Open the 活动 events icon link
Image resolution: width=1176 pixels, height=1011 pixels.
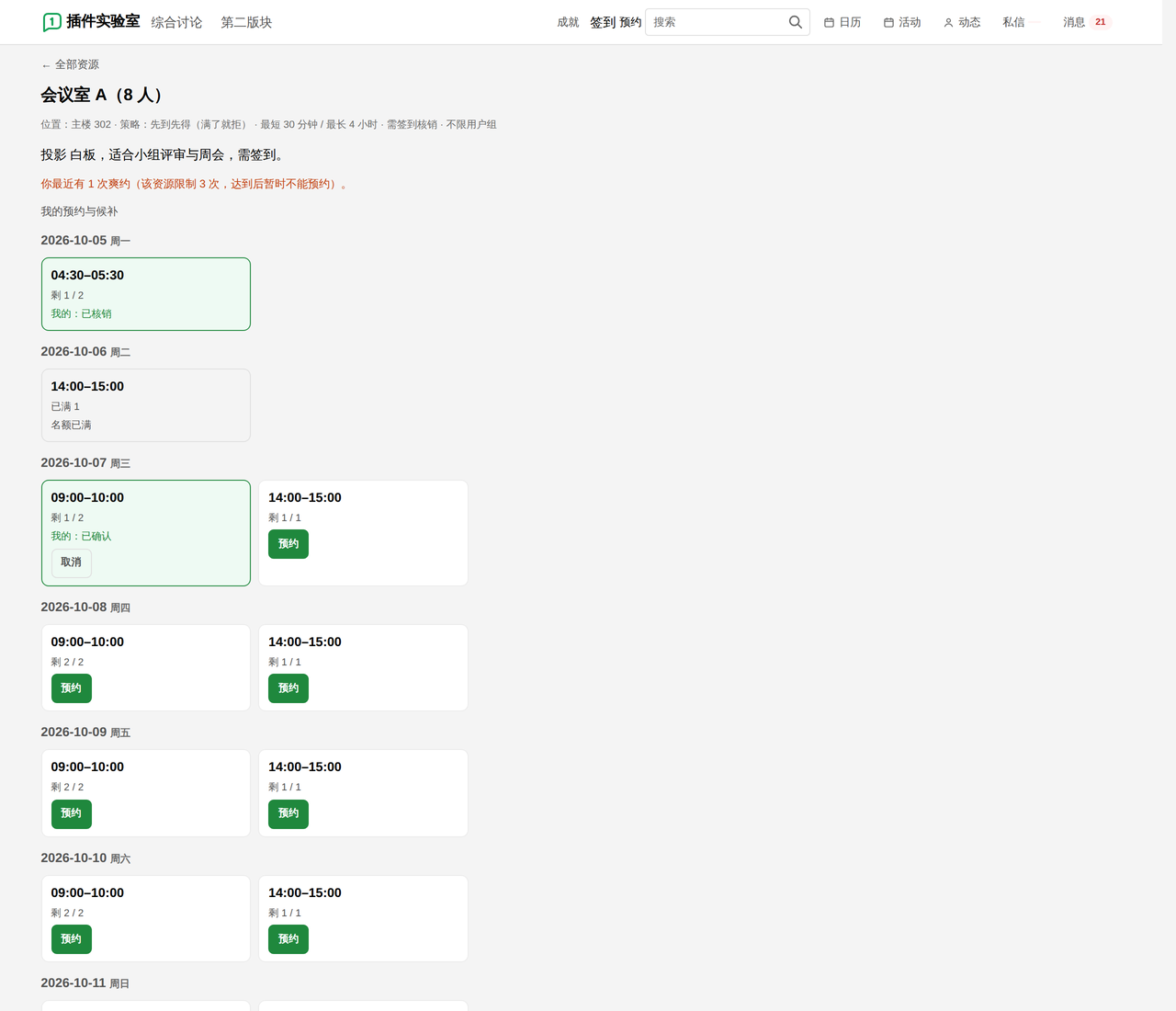coord(902,22)
